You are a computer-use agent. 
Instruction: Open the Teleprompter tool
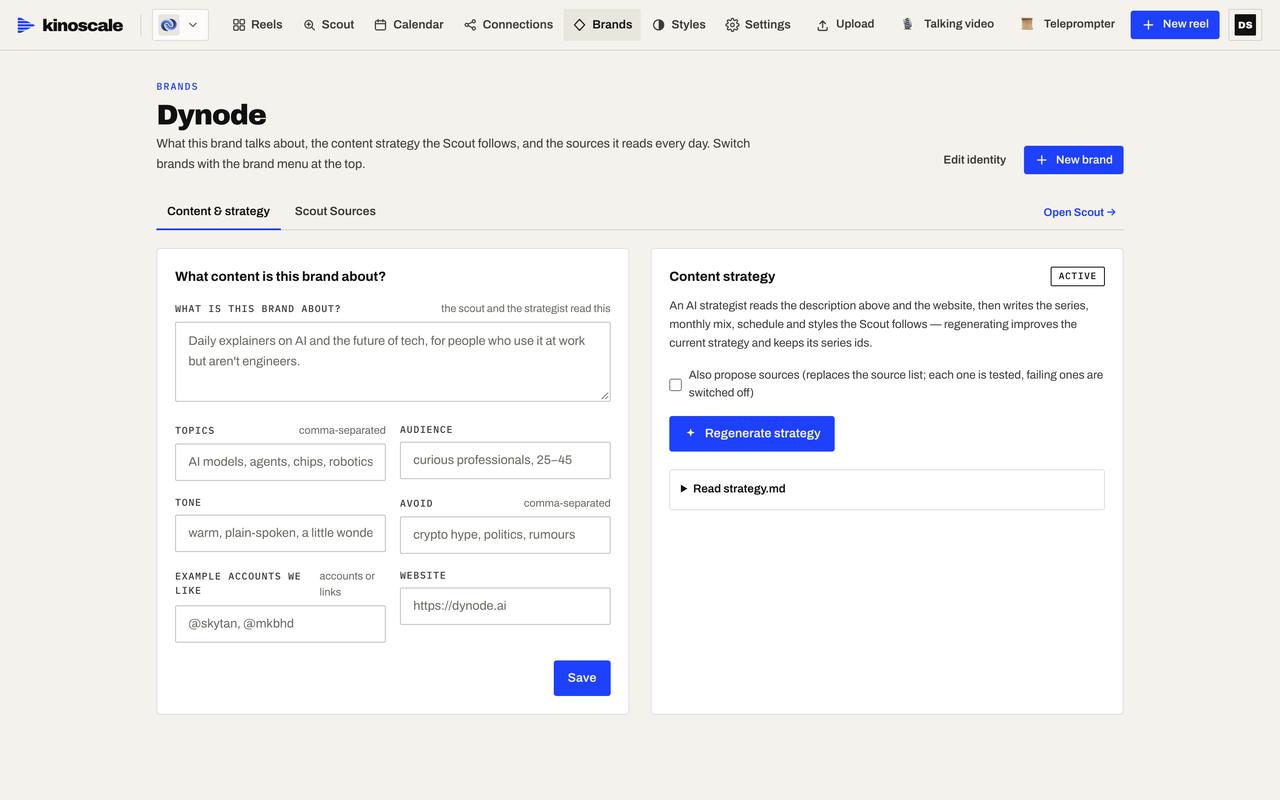(1067, 25)
